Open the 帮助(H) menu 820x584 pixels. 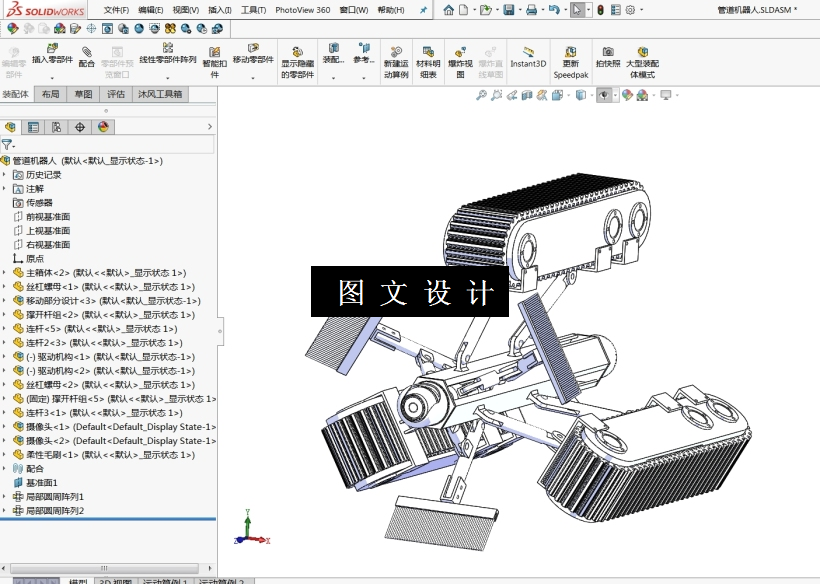391,10
